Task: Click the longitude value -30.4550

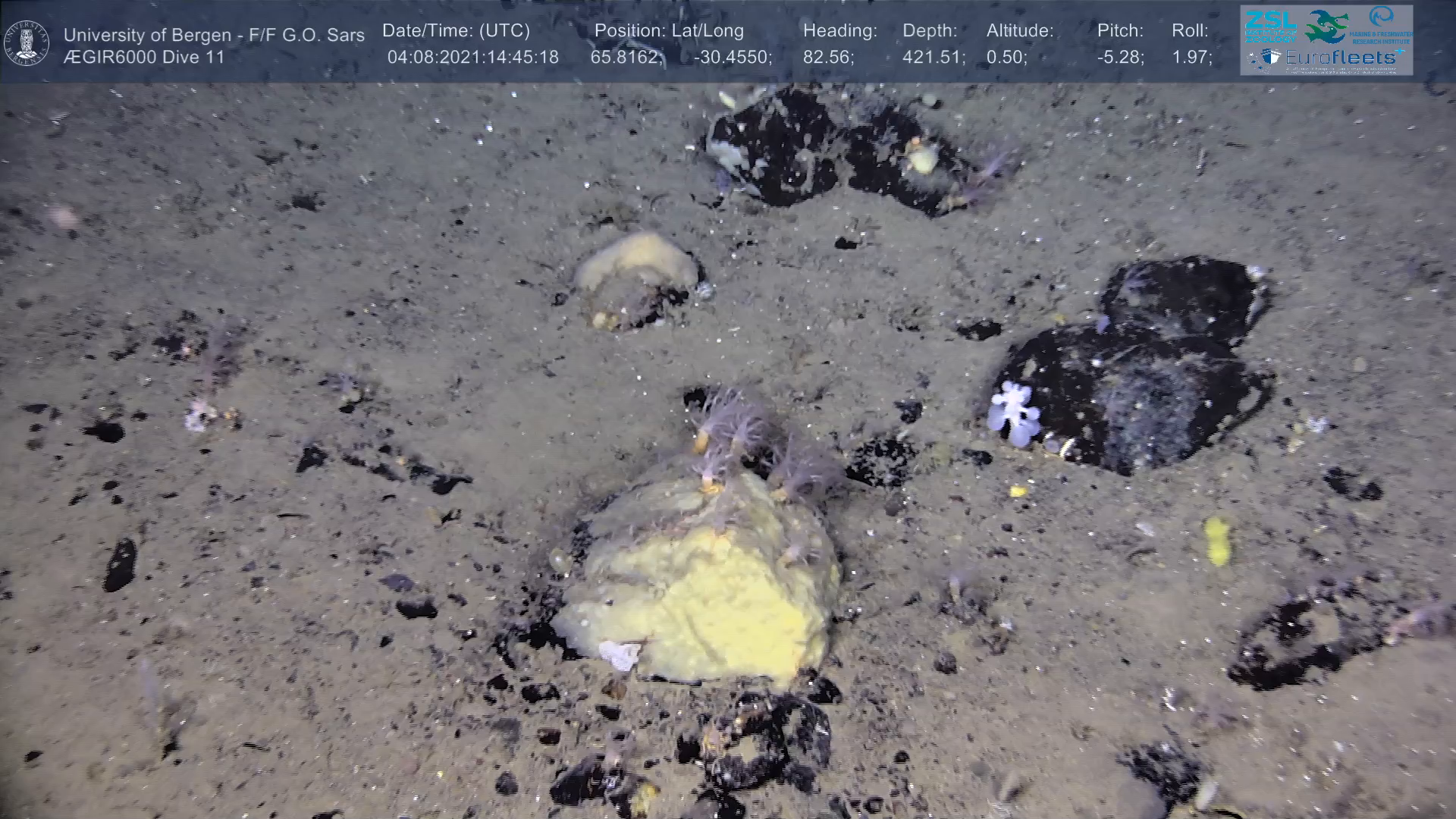Action: point(732,58)
